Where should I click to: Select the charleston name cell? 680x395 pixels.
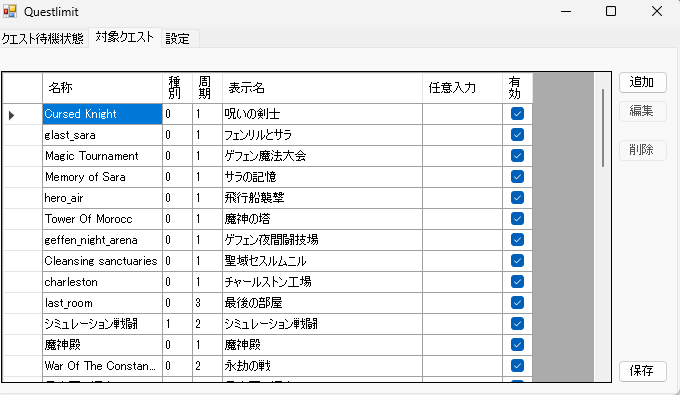tap(102, 282)
